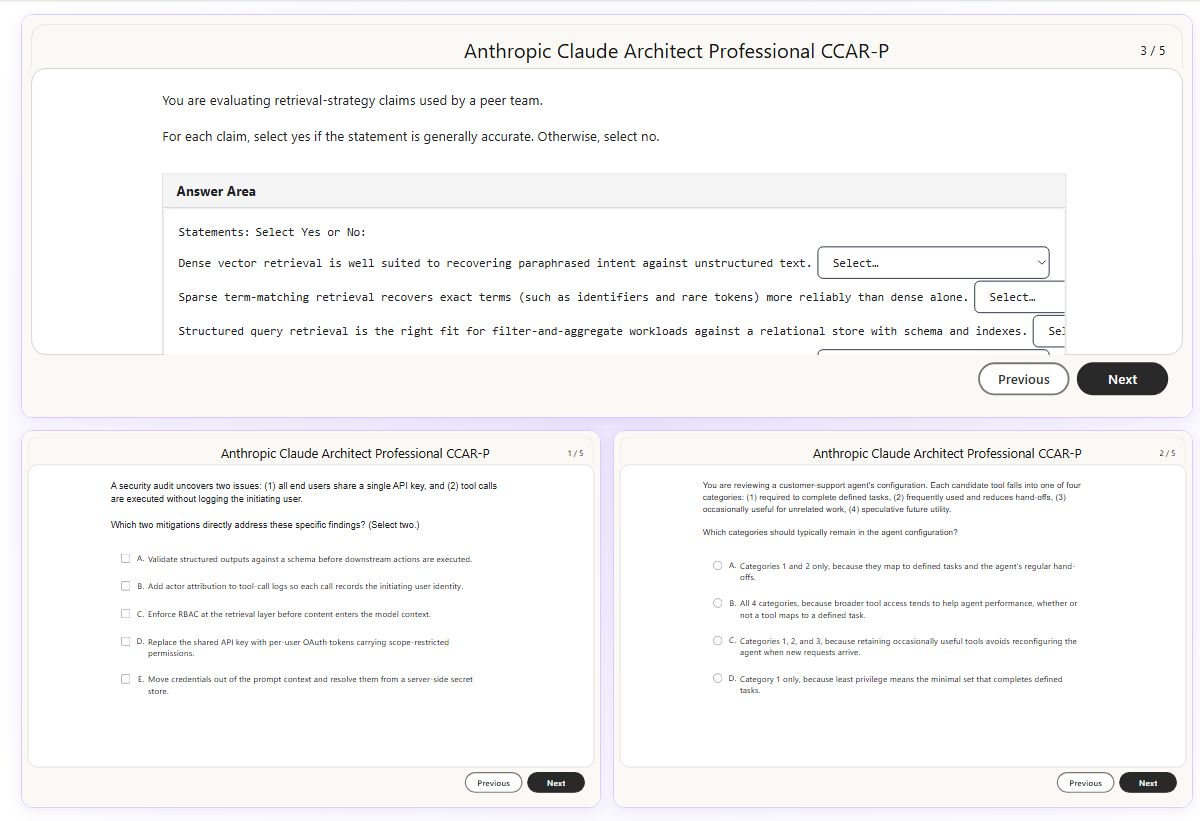Screen dimensions: 1200x821
Task: Click 'Which categories should typically remain' question text
Action: click(830, 532)
